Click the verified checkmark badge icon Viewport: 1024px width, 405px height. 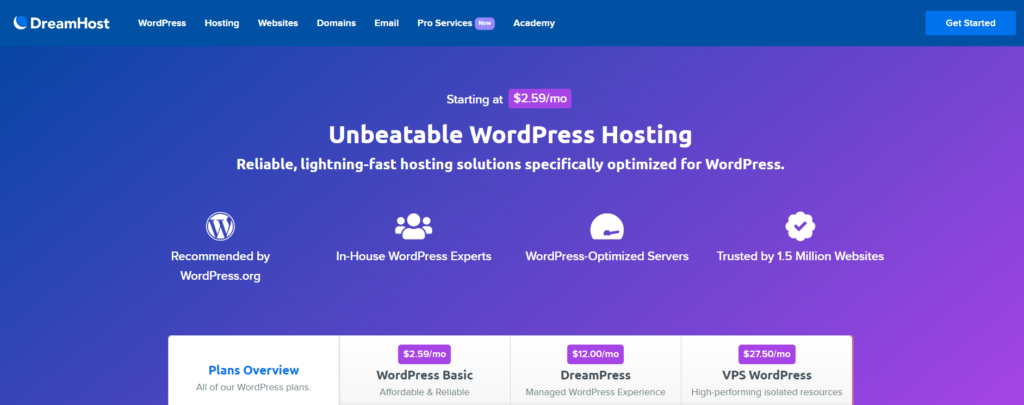point(800,226)
